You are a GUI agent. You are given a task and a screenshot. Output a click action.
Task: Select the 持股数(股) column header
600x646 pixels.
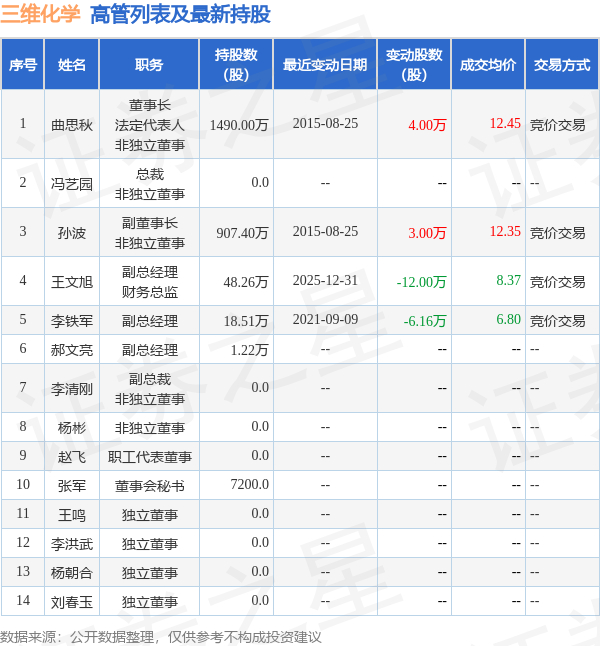pyautogui.click(x=236, y=65)
